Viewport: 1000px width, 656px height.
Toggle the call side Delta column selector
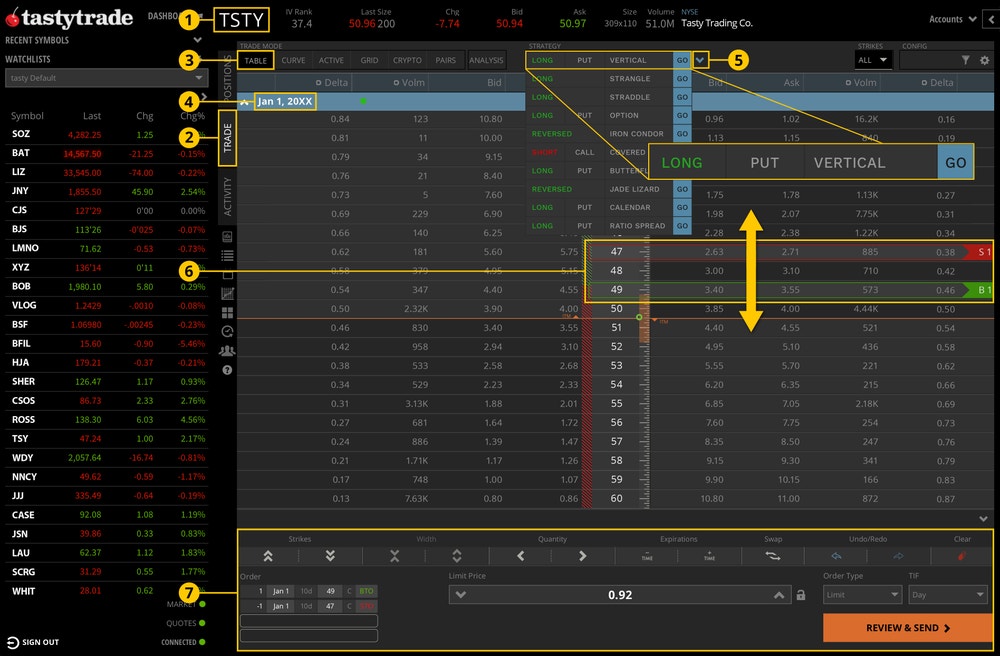(318, 82)
